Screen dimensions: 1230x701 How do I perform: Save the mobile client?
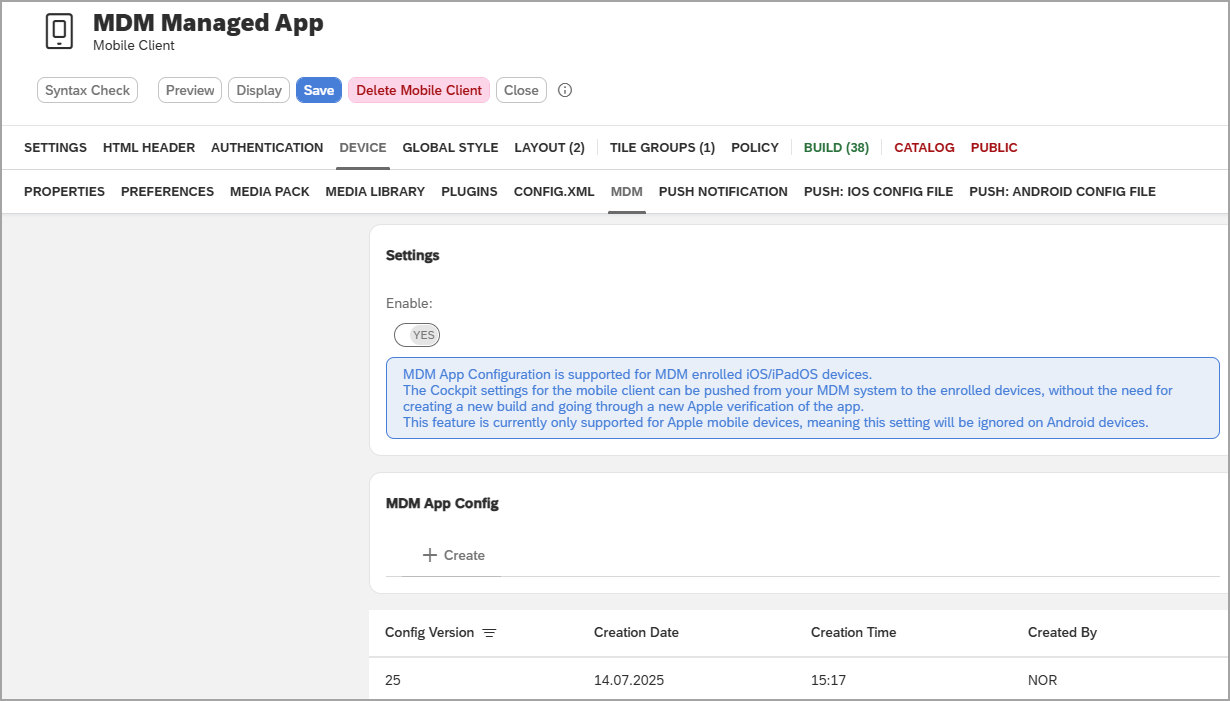coord(318,90)
